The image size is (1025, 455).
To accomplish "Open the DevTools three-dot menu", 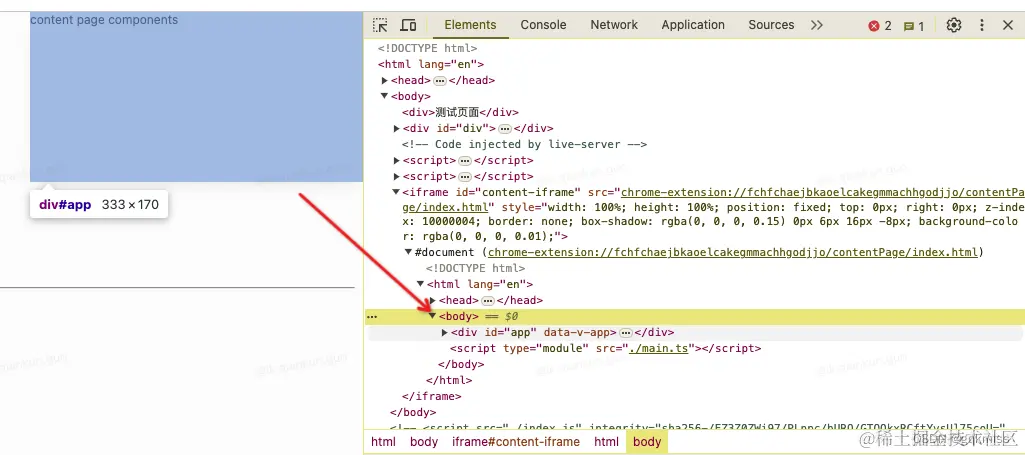I will pyautogui.click(x=981, y=25).
